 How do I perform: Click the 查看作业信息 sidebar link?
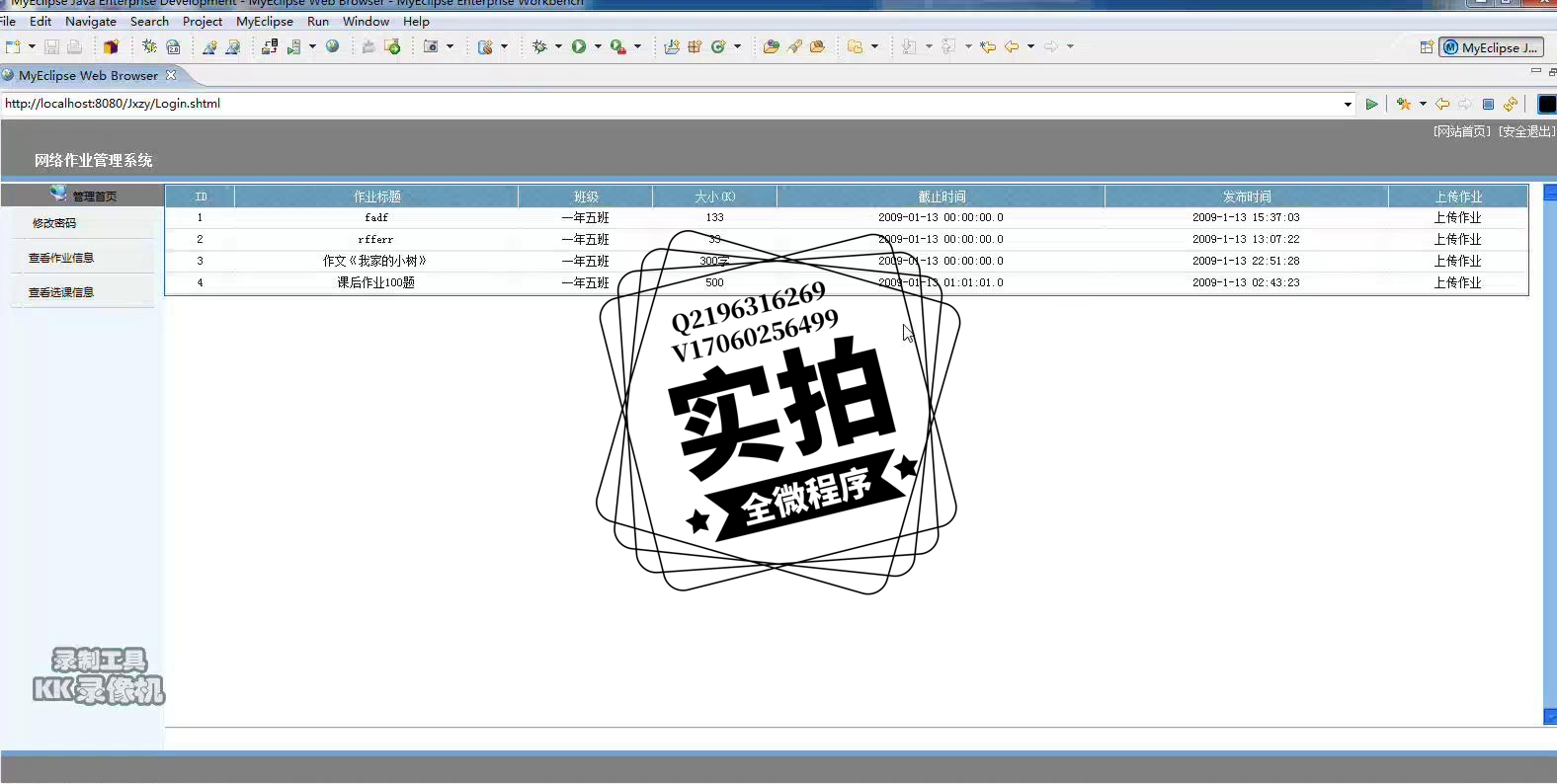coord(61,258)
